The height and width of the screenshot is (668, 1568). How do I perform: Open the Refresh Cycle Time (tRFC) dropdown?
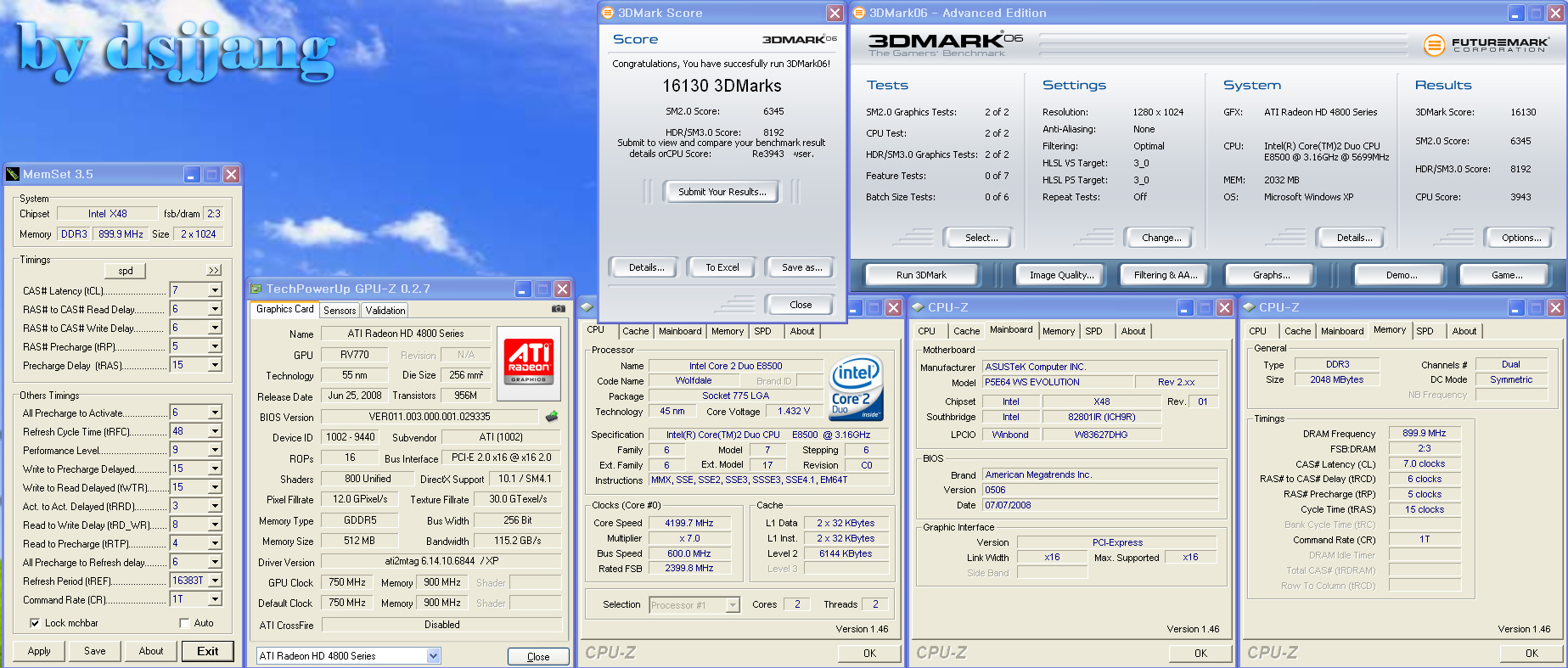[x=215, y=431]
